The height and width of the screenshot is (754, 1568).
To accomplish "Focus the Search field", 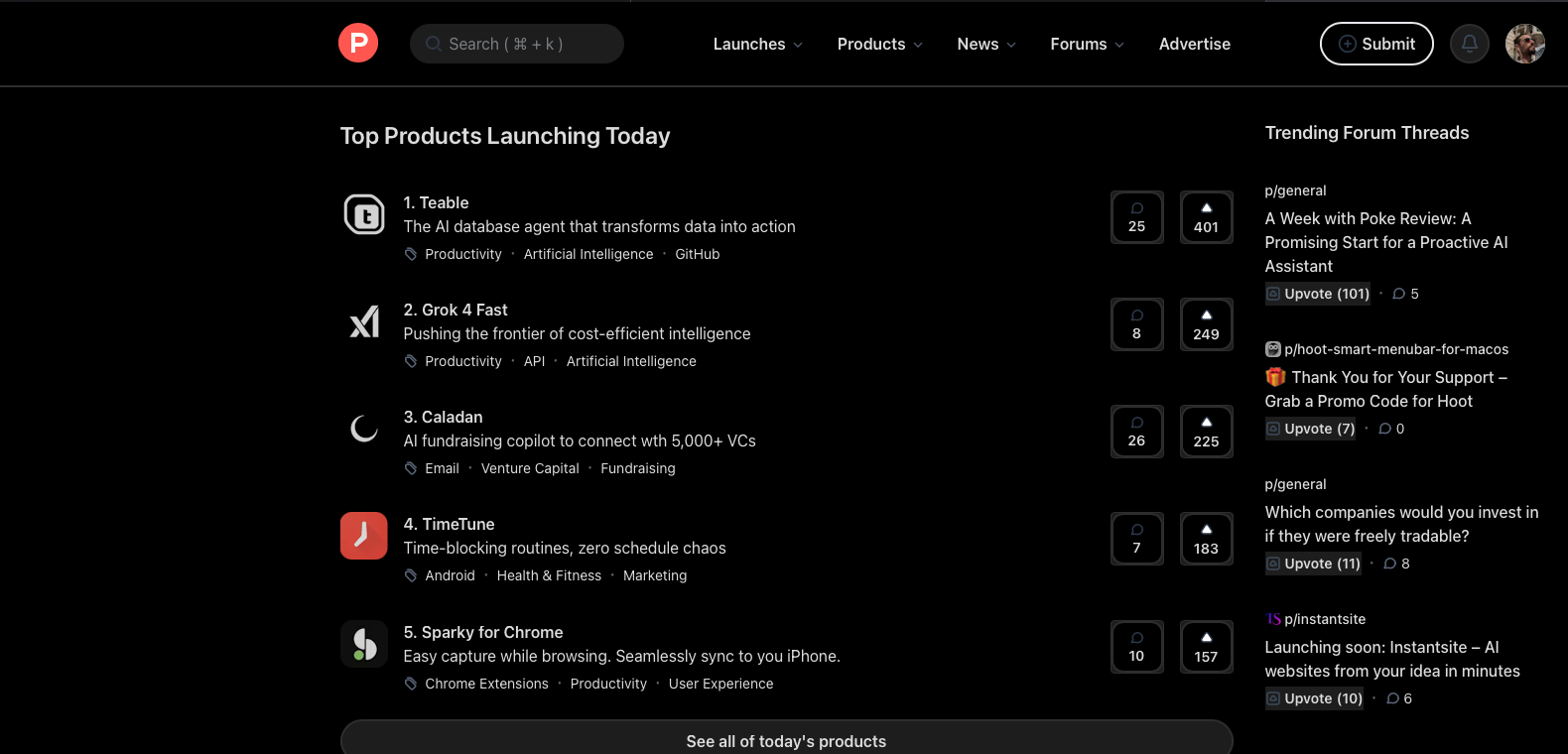I will click(x=517, y=44).
